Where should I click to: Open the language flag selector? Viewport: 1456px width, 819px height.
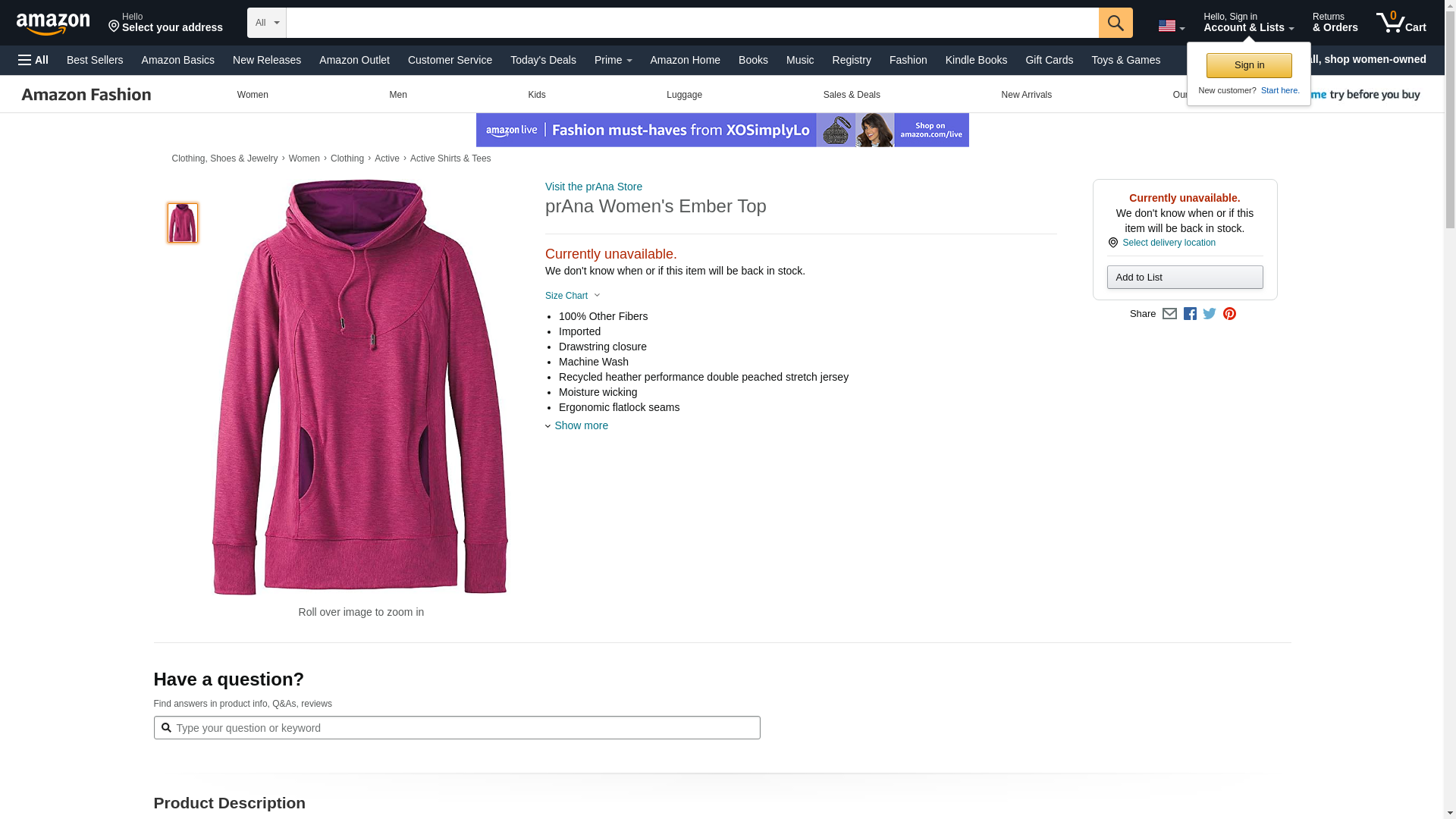click(1171, 26)
